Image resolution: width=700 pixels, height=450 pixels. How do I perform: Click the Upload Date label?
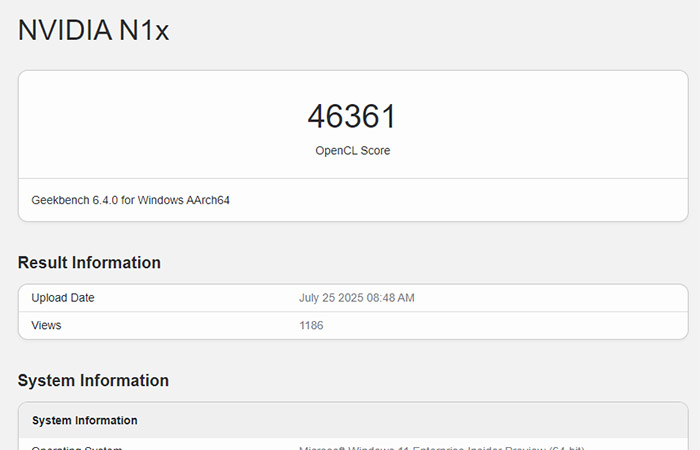pyautogui.click(x=63, y=298)
